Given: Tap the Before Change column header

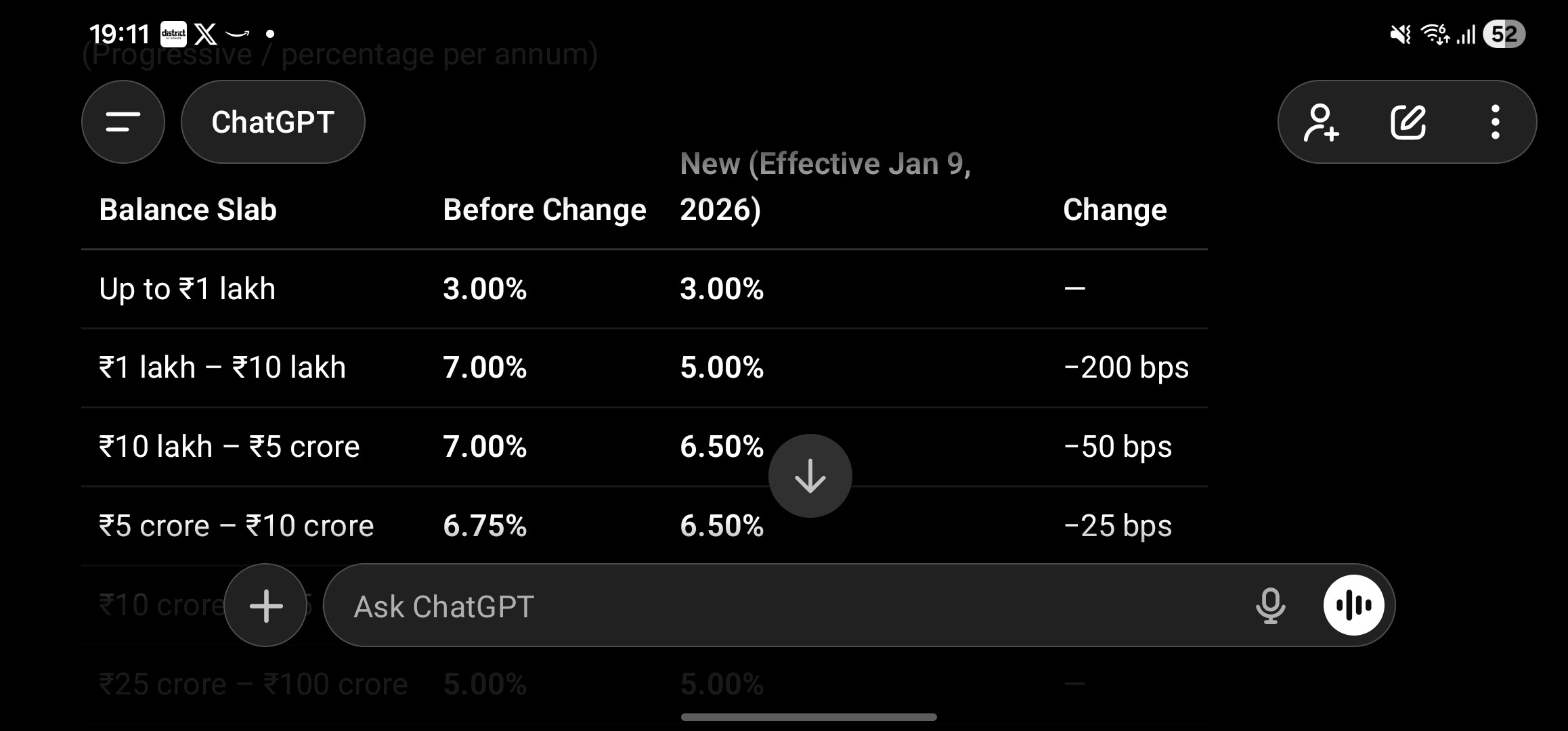Looking at the screenshot, I should 544,210.
